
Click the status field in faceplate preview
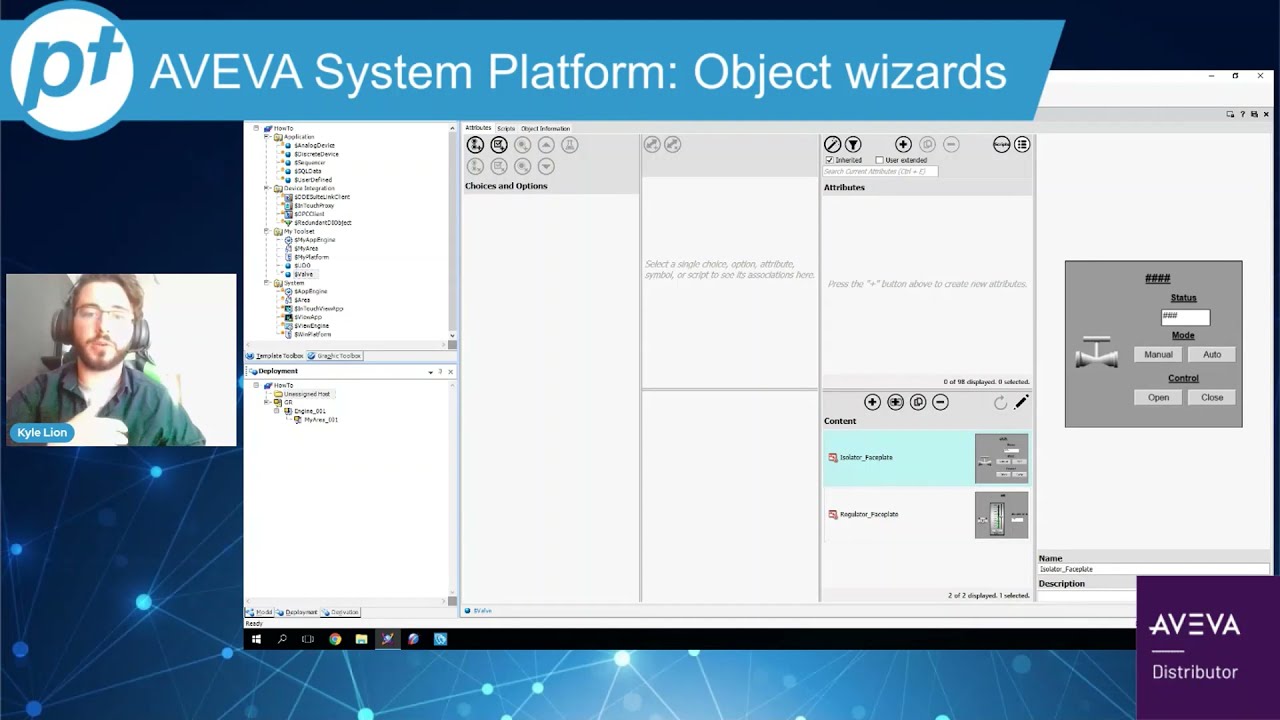point(1185,317)
